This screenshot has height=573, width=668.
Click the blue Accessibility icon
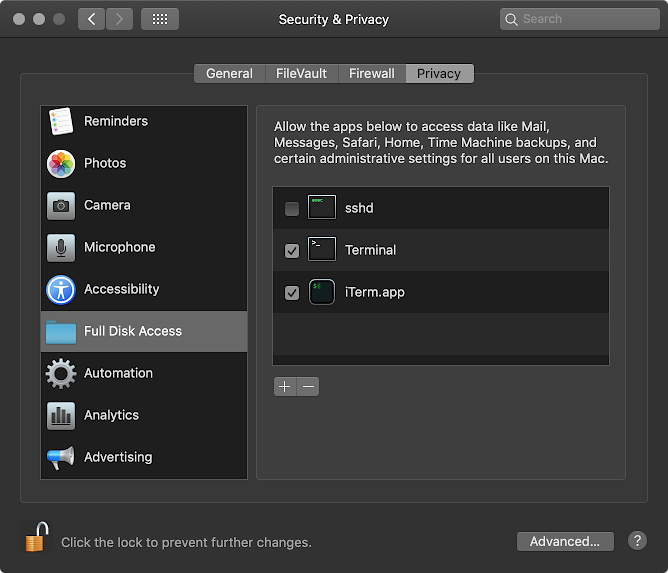point(61,290)
